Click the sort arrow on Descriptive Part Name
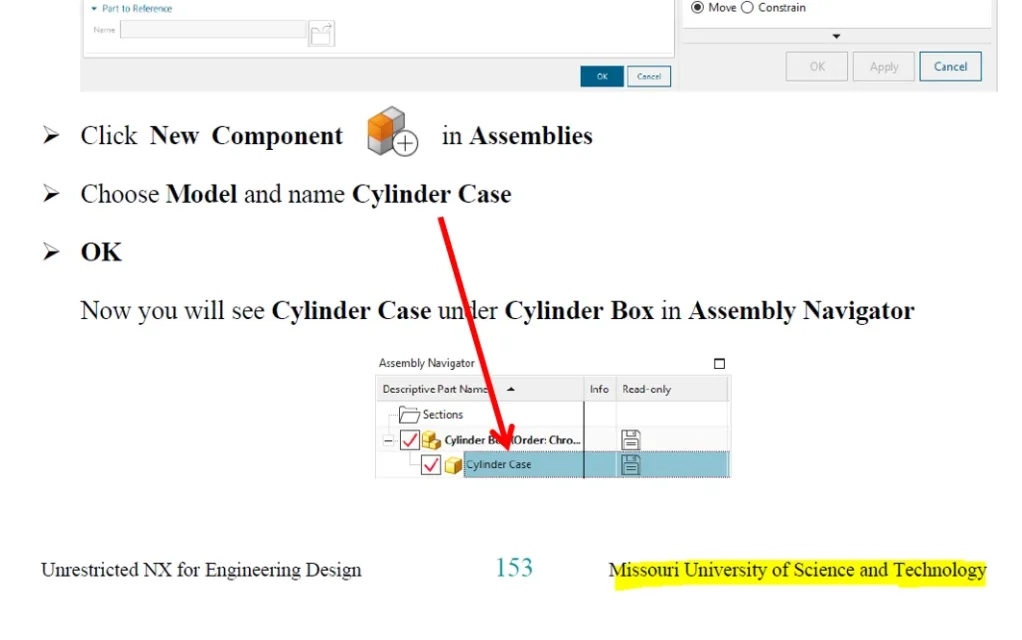 coord(511,389)
